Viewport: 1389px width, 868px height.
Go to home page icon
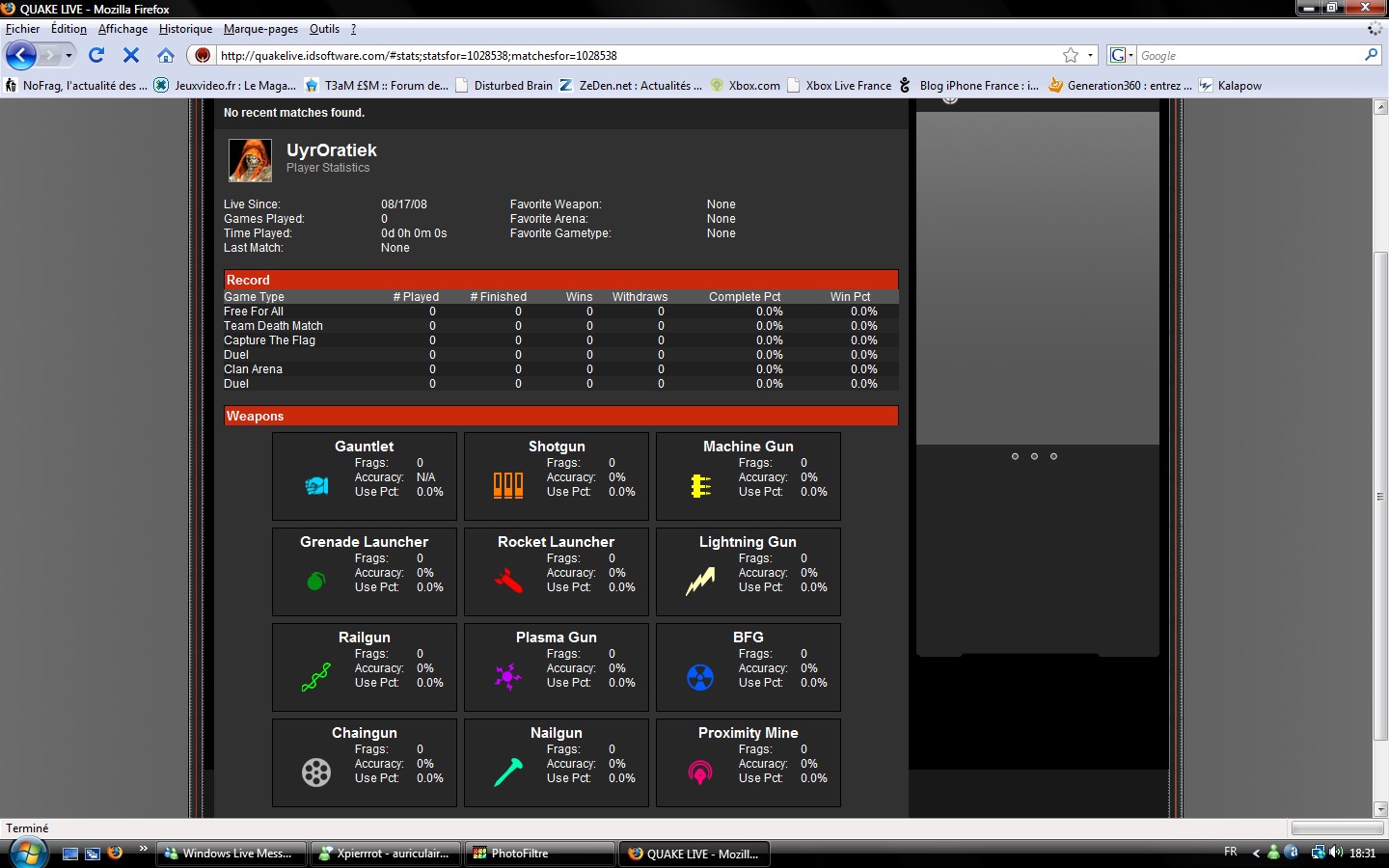coord(166,55)
